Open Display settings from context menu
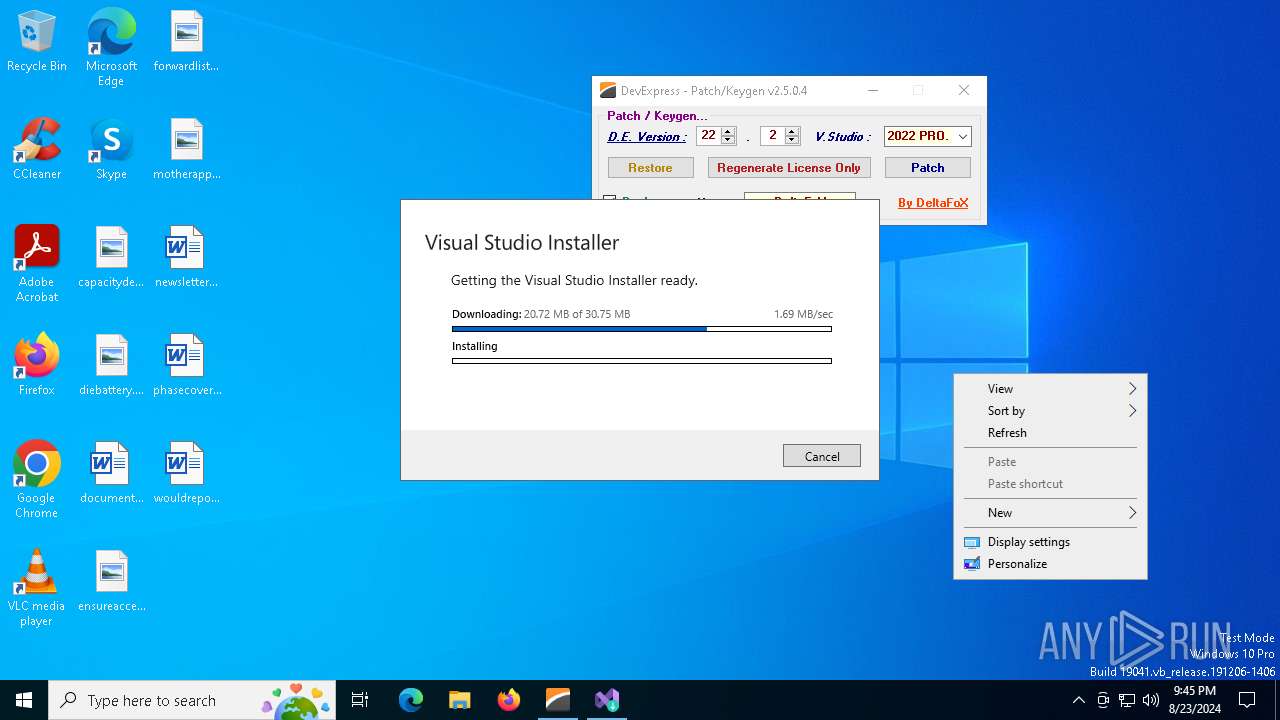 [1050, 542]
